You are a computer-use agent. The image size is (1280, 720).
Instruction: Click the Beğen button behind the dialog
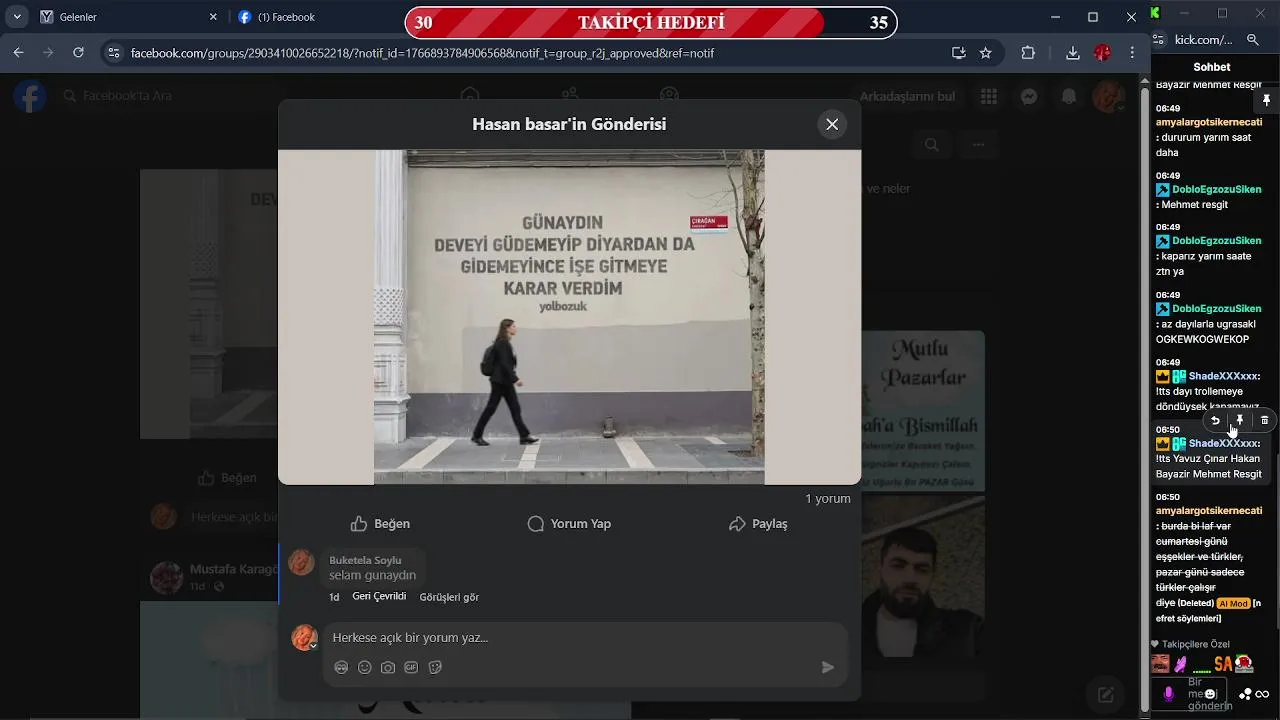point(228,478)
